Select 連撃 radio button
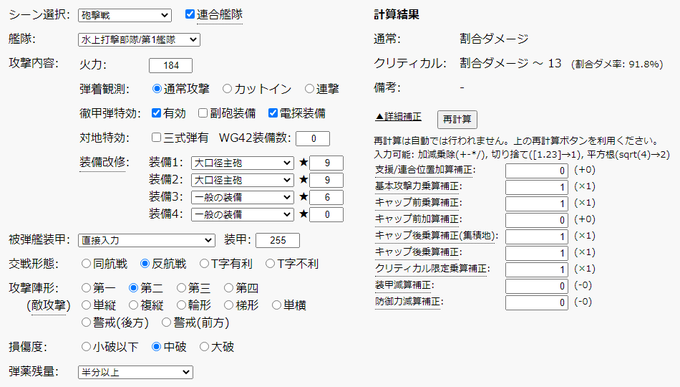Screen dimensions: 680x387 pyautogui.click(x=309, y=89)
